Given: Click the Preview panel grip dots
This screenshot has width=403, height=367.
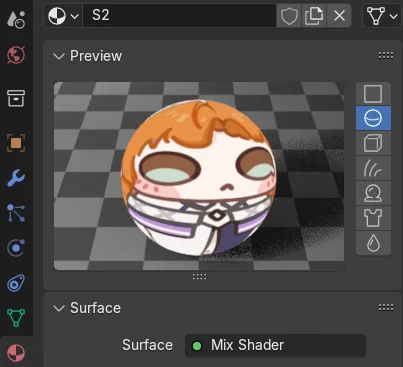Looking at the screenshot, I should [x=386, y=56].
